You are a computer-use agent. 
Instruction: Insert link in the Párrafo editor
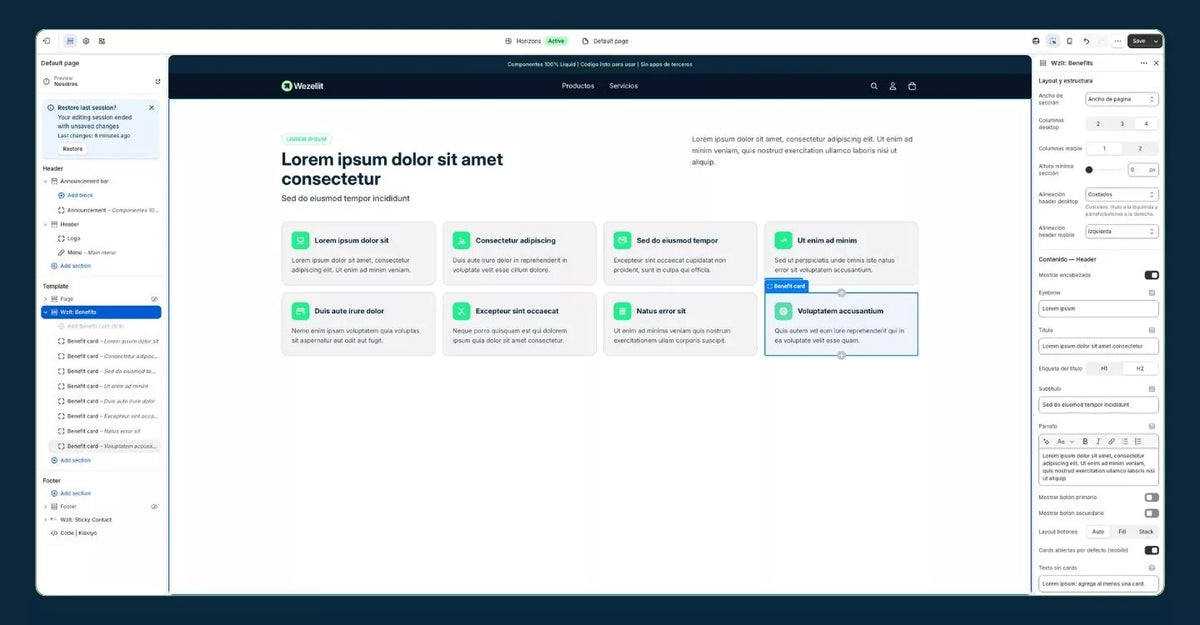click(x=1111, y=441)
